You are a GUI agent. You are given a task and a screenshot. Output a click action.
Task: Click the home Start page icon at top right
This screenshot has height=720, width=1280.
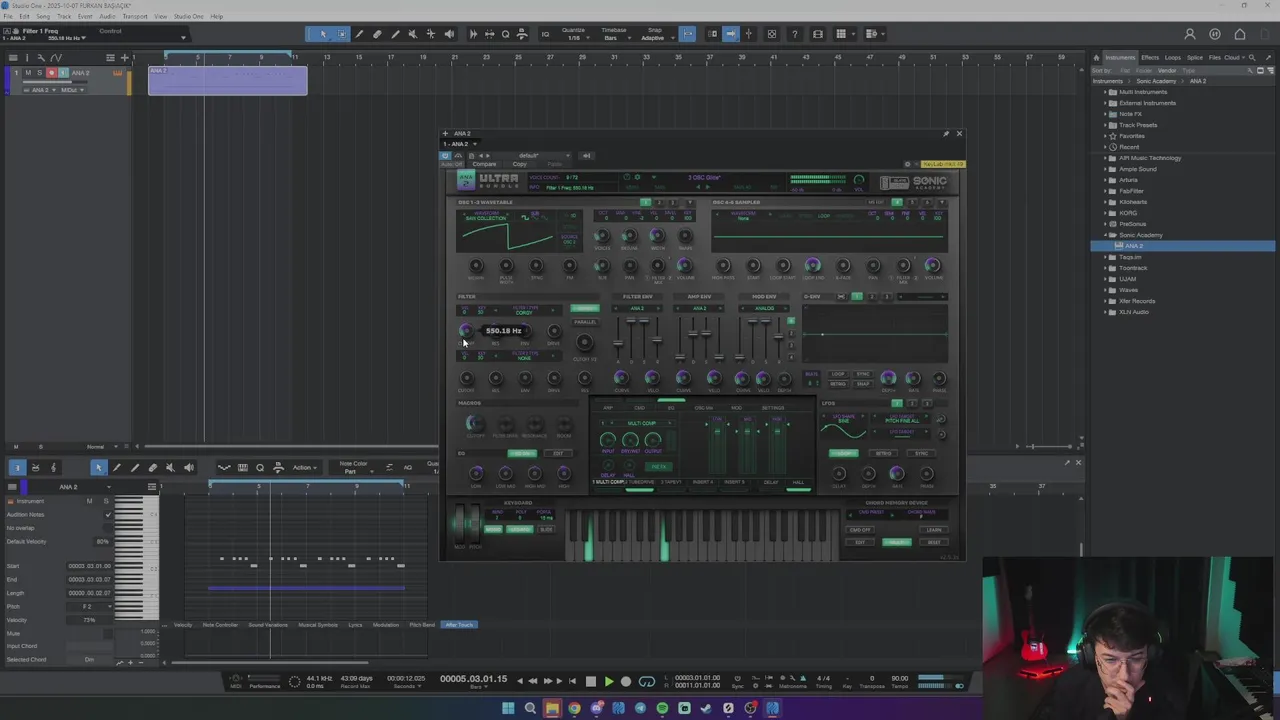[1240, 34]
